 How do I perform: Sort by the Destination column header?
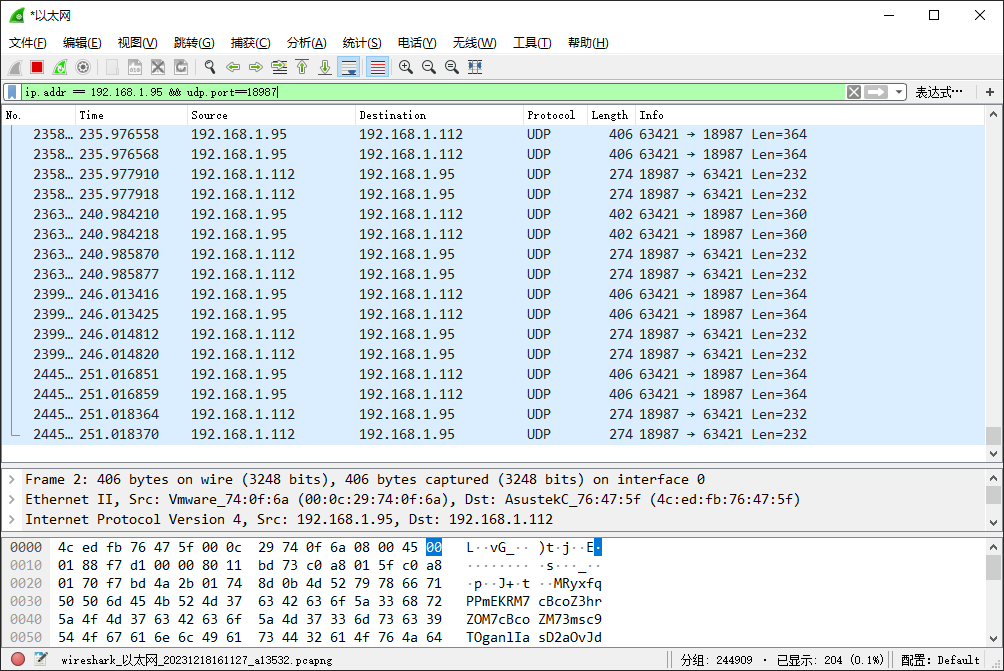(x=439, y=115)
